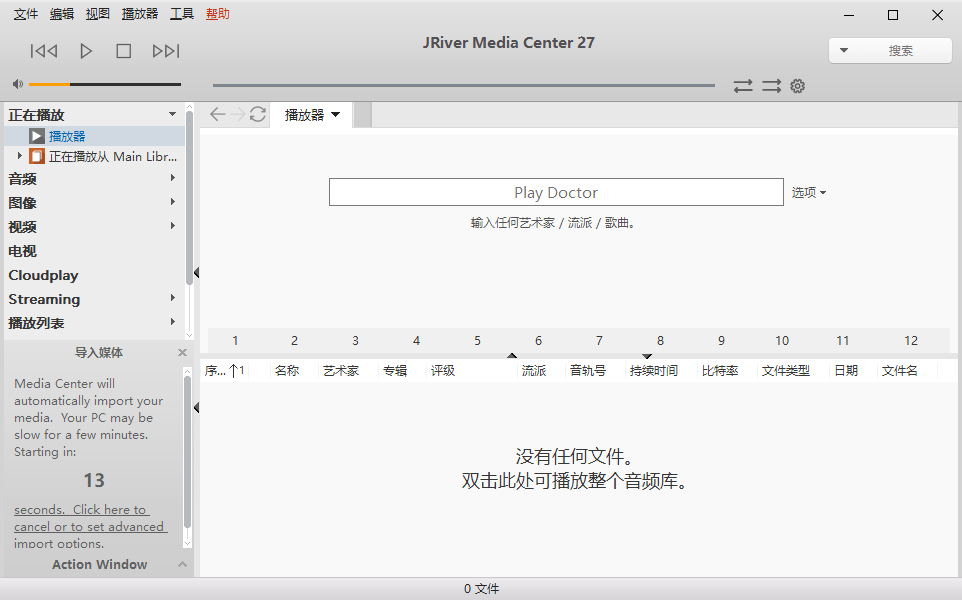Click the 0 文件 status bar text
Image resolution: width=962 pixels, height=600 pixels.
(481, 589)
